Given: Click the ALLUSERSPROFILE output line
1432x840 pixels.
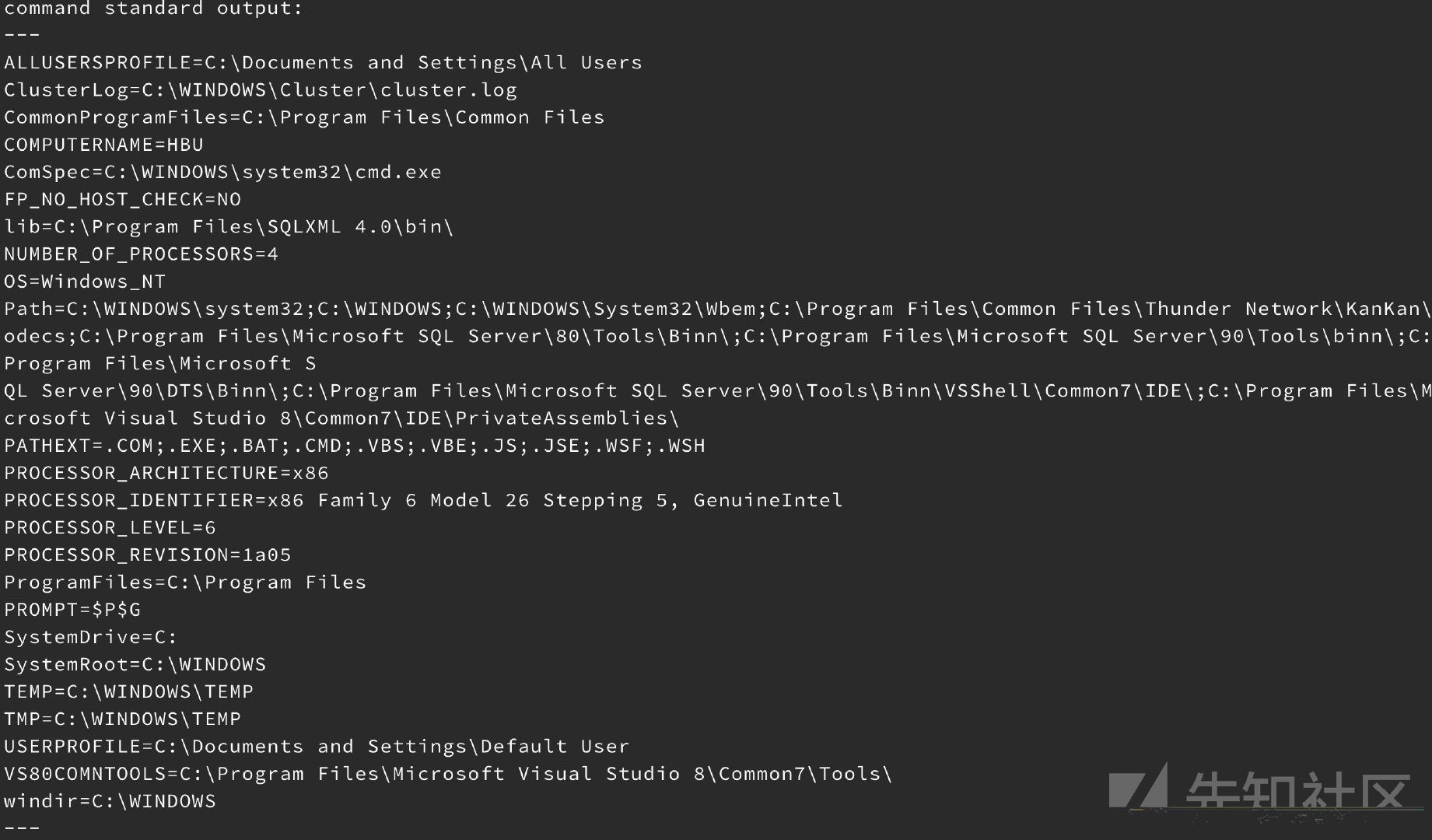Looking at the screenshot, I should click(324, 62).
